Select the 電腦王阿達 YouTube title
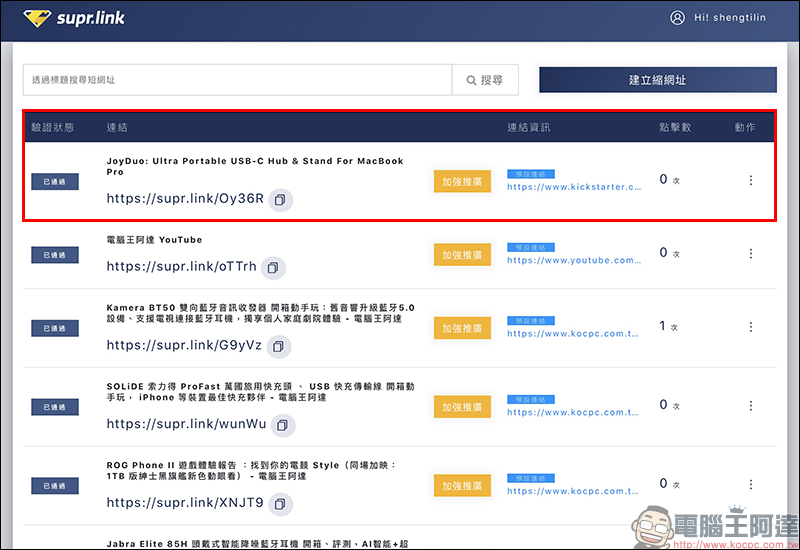This screenshot has width=800, height=550. pyautogui.click(x=154, y=240)
